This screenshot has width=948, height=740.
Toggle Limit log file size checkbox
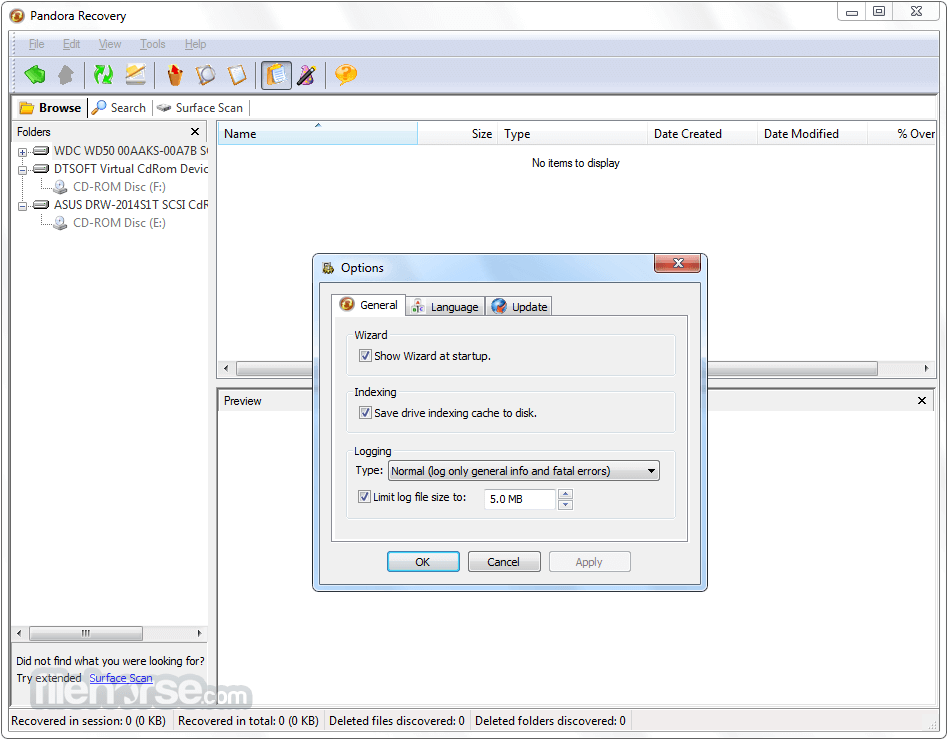click(x=364, y=497)
